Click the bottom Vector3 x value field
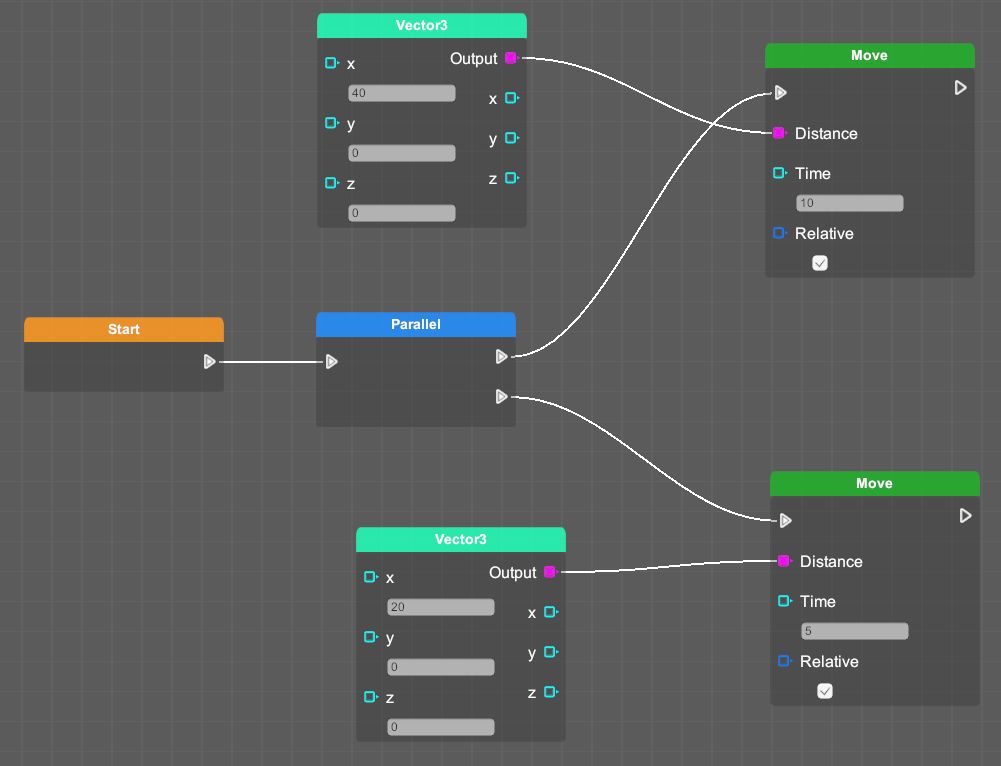The width and height of the screenshot is (1001, 766). click(x=441, y=607)
